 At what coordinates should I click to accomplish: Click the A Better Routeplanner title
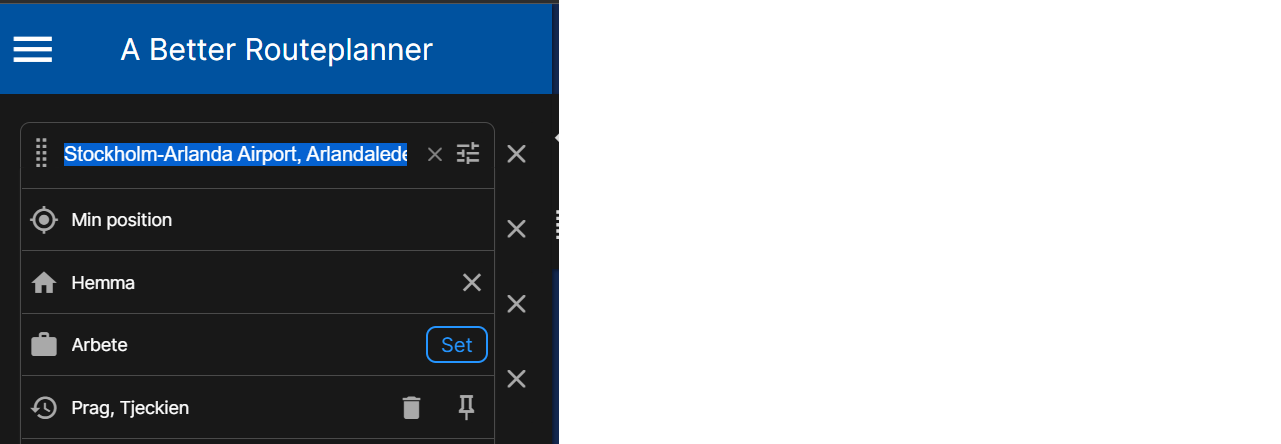276,49
